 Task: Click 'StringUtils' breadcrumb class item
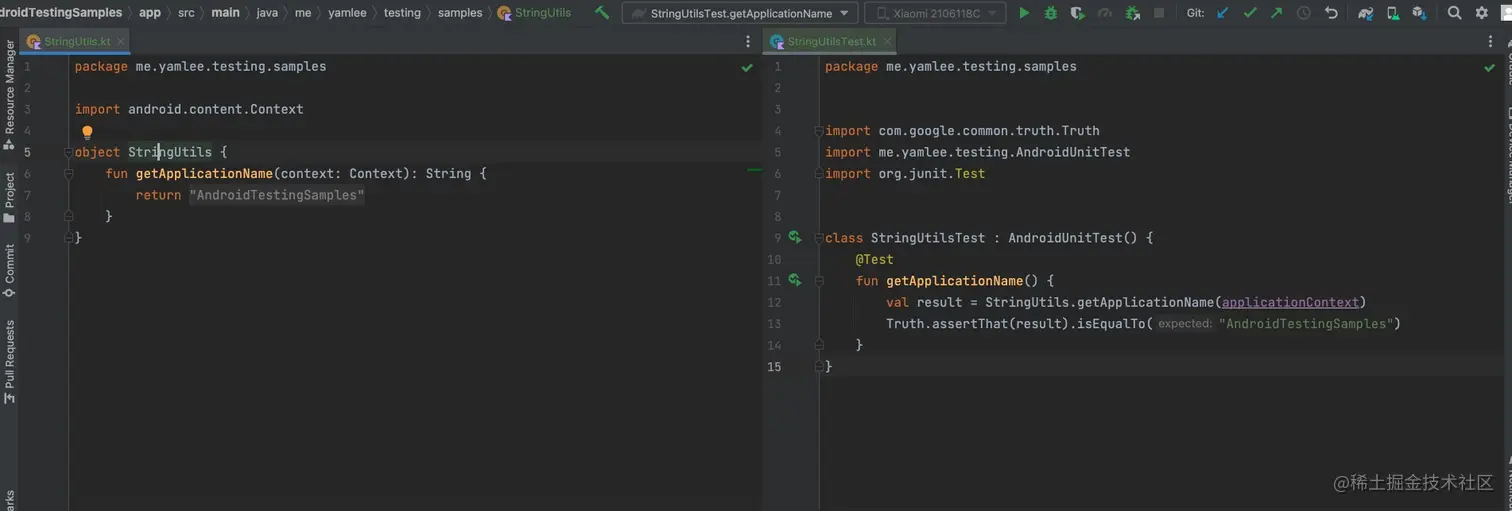pyautogui.click(x=535, y=13)
